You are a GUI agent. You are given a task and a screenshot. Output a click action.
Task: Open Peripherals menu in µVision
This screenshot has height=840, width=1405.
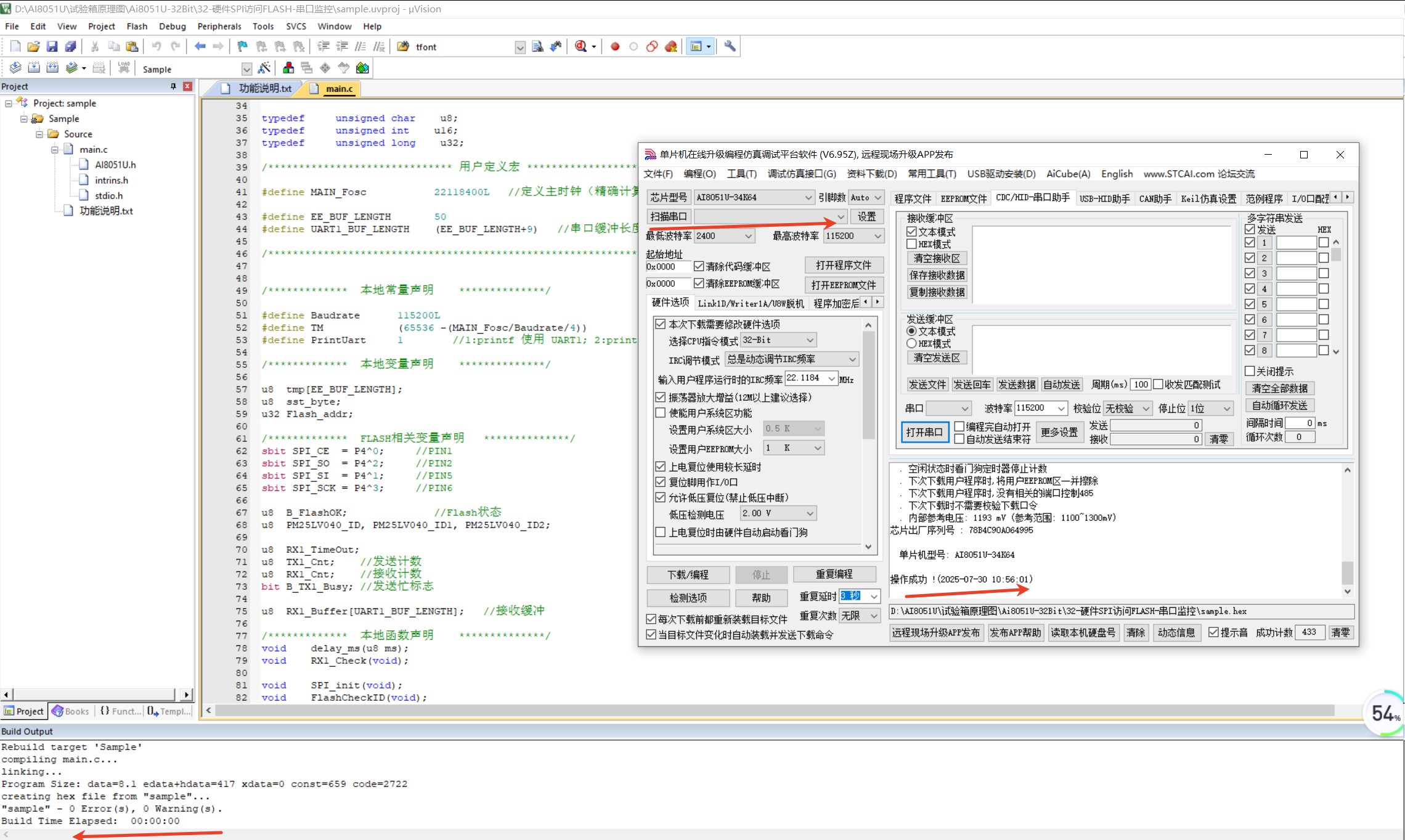[219, 26]
